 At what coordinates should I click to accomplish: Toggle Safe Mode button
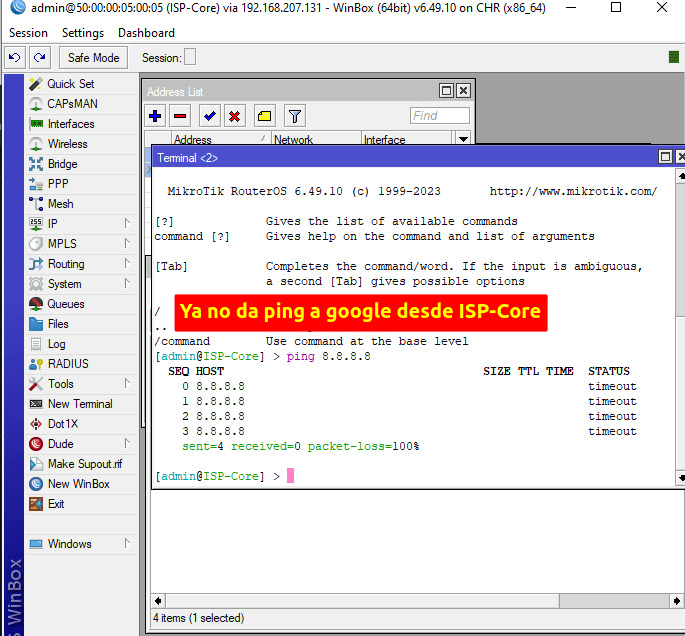93,58
